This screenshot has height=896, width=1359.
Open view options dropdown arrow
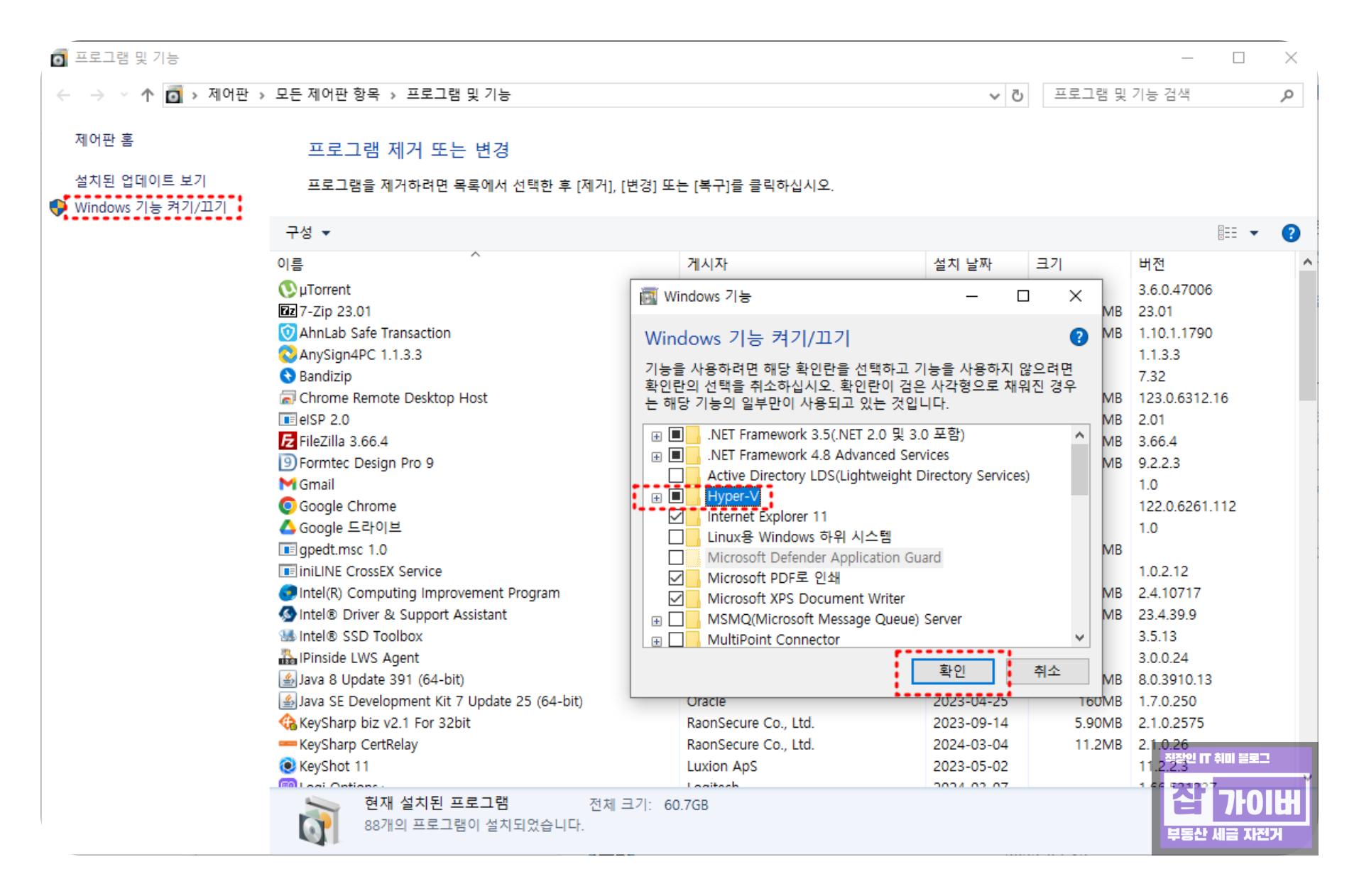[x=1254, y=233]
